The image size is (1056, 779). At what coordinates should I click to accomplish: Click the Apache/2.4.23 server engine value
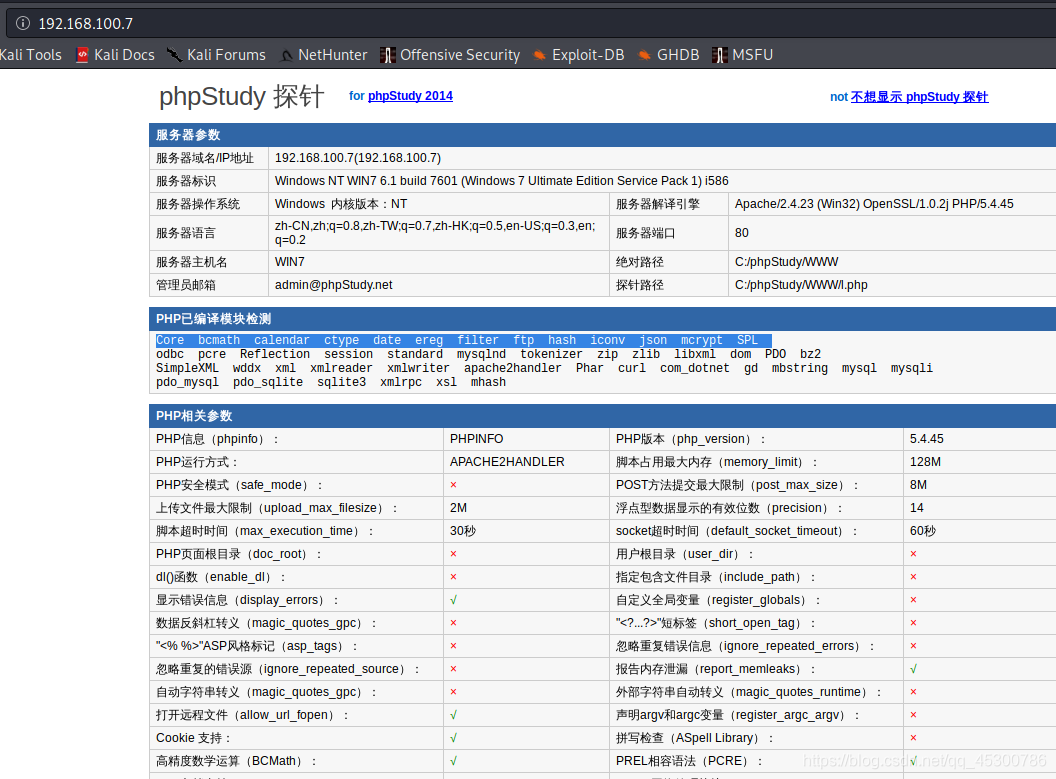874,203
